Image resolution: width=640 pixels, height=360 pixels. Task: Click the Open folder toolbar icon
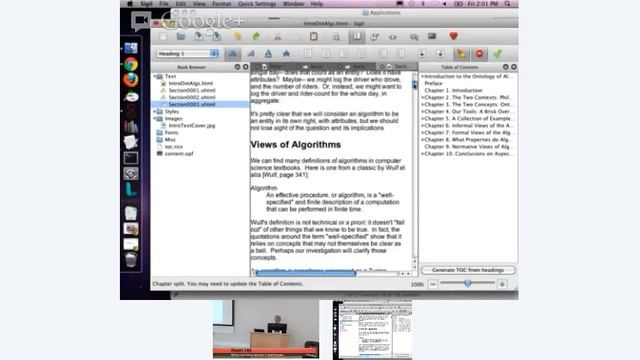click(181, 36)
